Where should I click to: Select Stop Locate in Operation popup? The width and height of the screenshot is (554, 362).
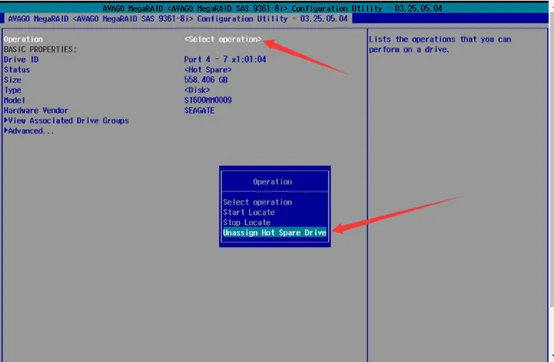point(247,222)
